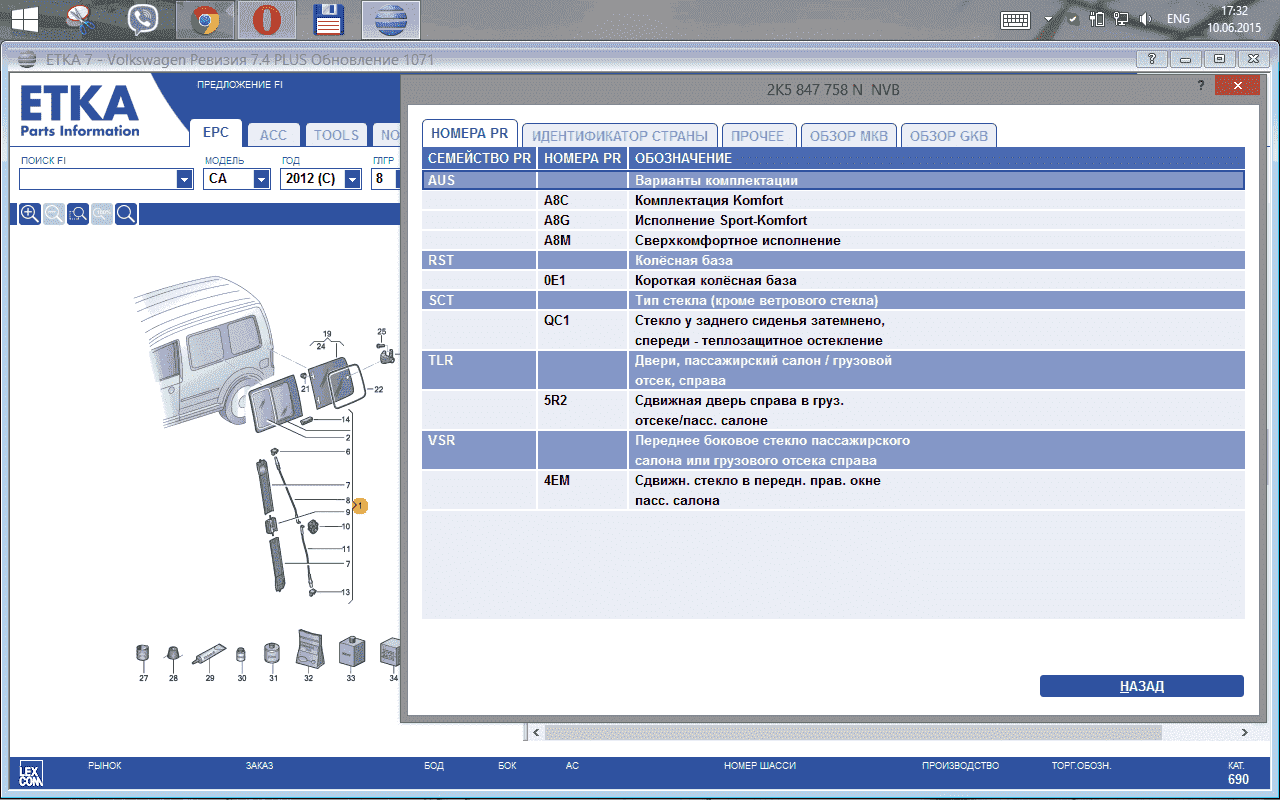Select the RST Колёсная база row
This screenshot has width=1280, height=800.
tap(833, 260)
